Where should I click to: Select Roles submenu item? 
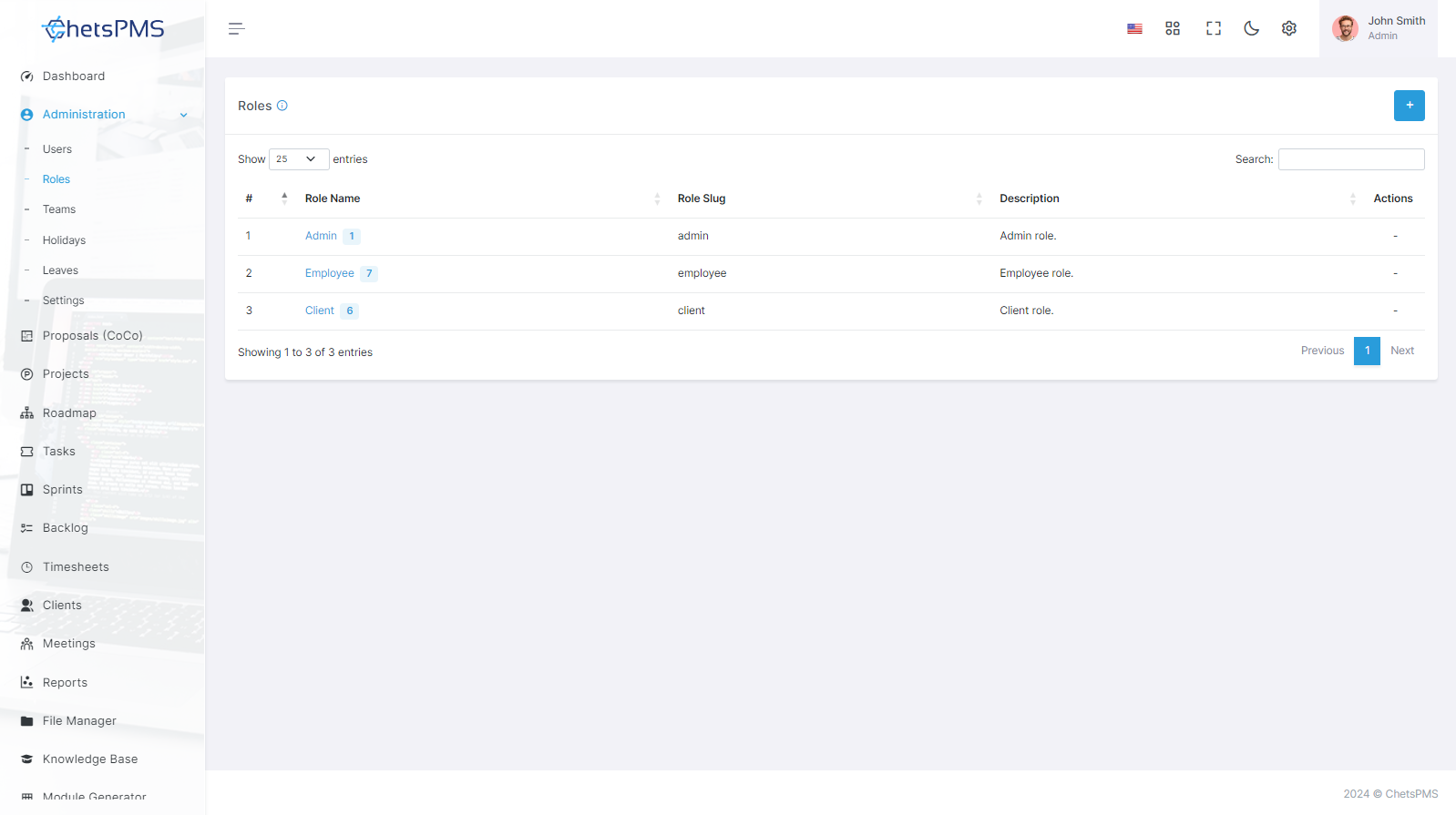tap(56, 179)
